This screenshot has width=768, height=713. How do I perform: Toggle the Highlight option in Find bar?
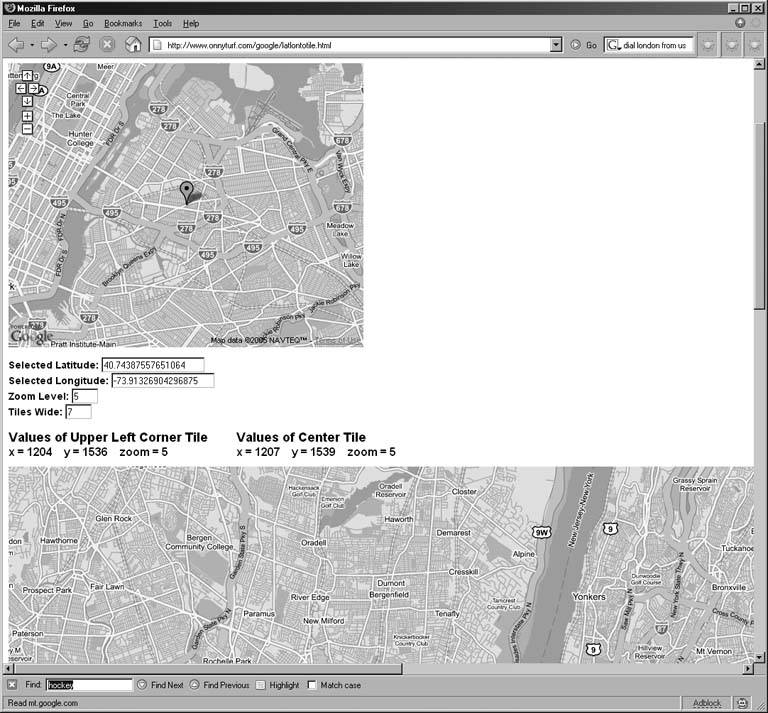click(261, 685)
